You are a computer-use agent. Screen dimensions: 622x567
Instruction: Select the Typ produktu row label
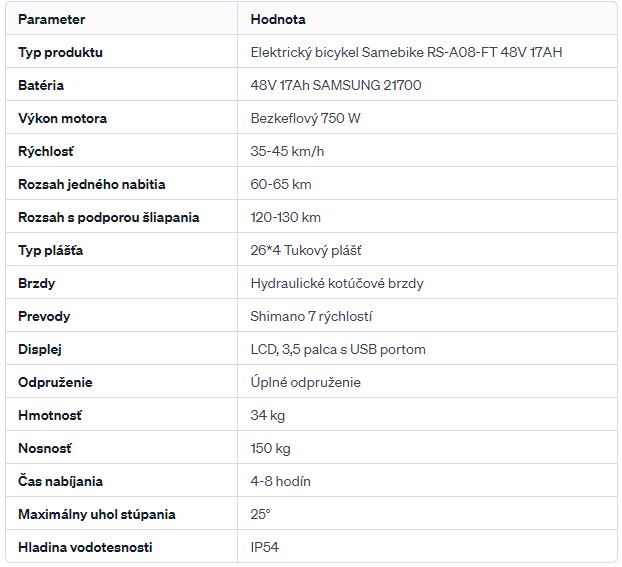tap(60, 52)
